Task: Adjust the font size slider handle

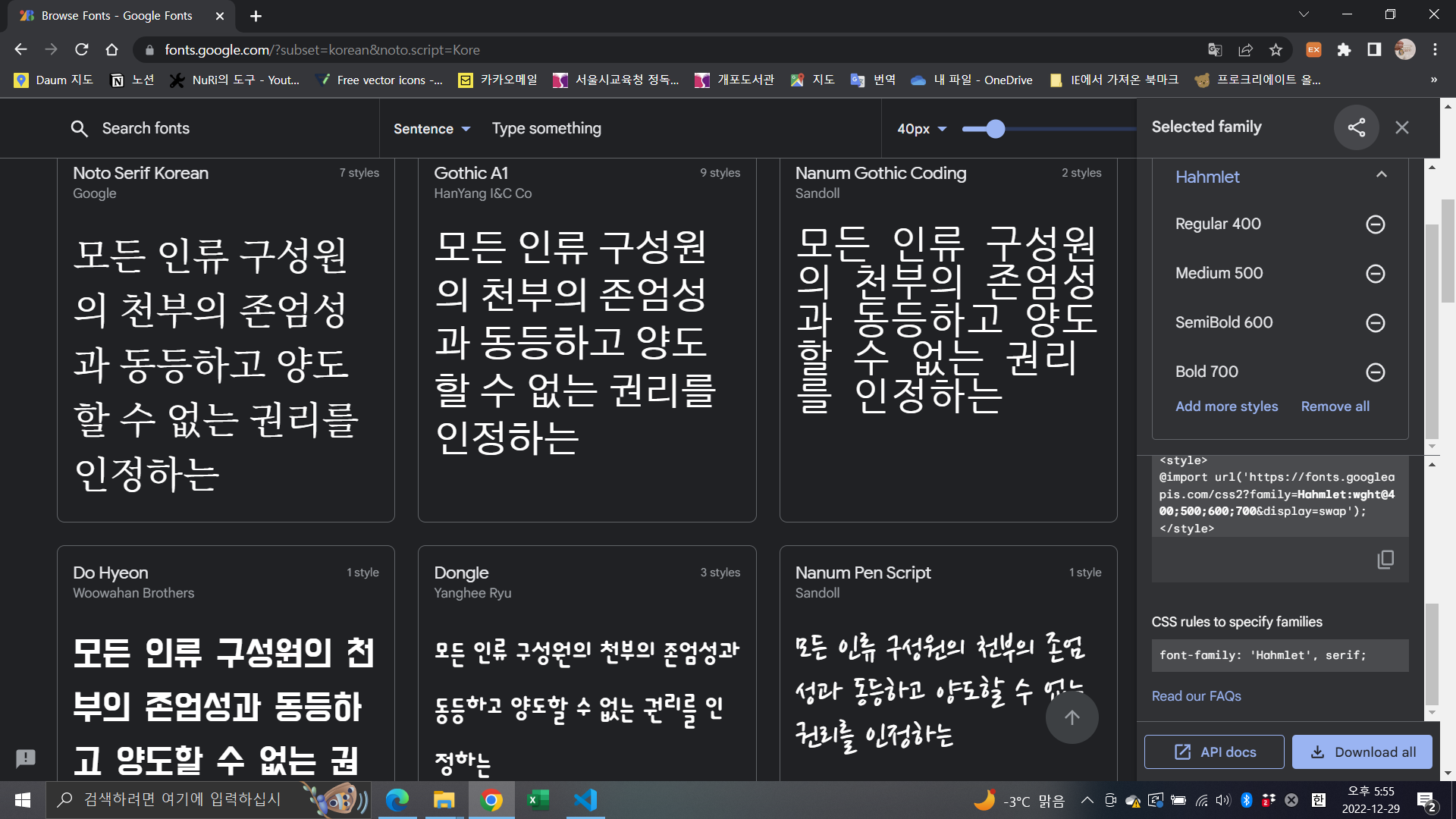Action: [996, 129]
